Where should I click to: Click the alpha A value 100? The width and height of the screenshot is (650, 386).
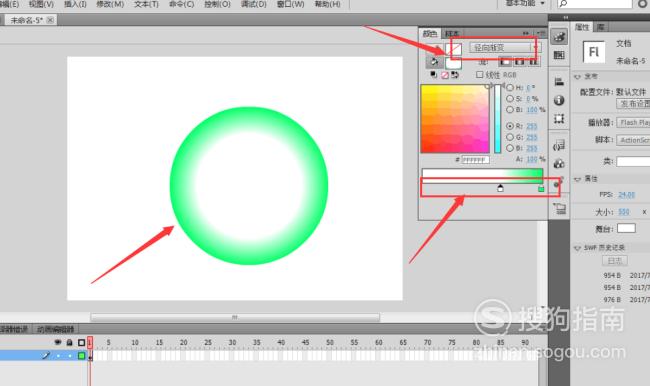coord(532,159)
